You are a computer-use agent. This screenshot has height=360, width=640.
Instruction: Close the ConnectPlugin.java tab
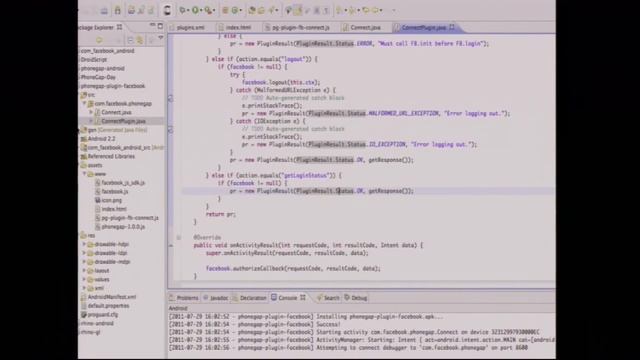452,27
